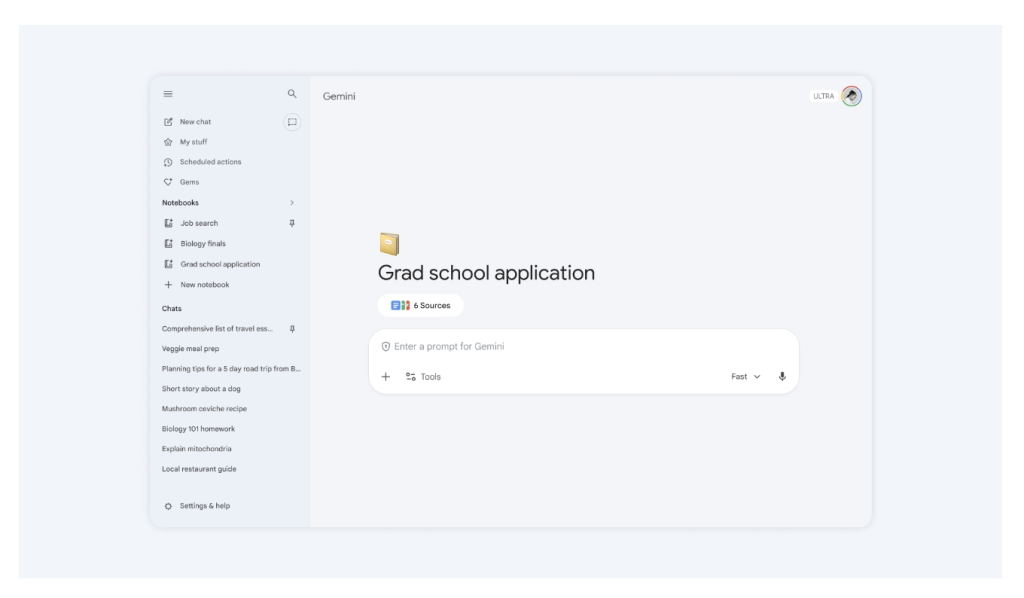Open My stuff in the sidebar
This screenshot has width=1024, height=598.
pos(193,142)
